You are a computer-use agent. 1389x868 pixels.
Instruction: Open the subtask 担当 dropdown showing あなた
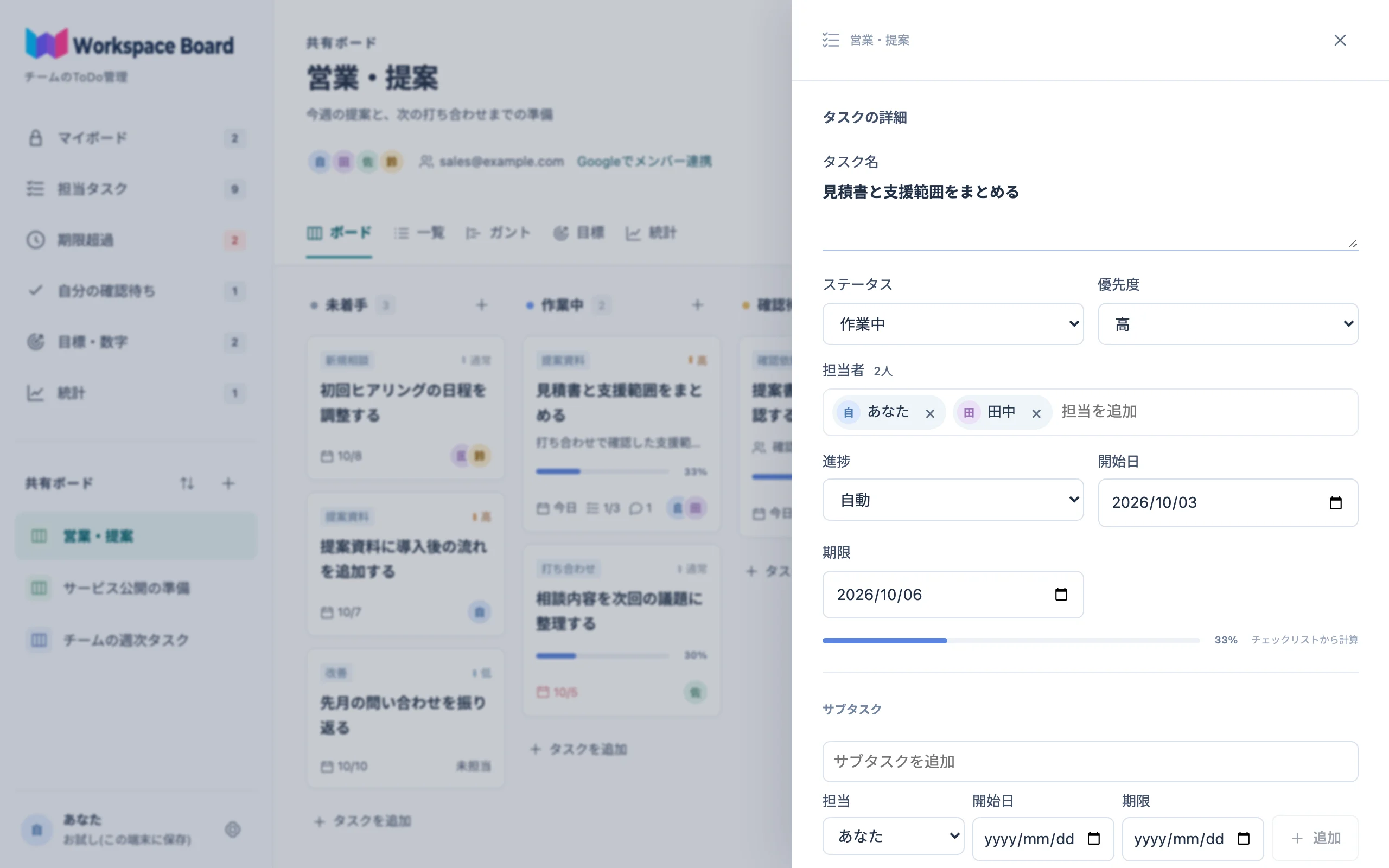coord(893,837)
